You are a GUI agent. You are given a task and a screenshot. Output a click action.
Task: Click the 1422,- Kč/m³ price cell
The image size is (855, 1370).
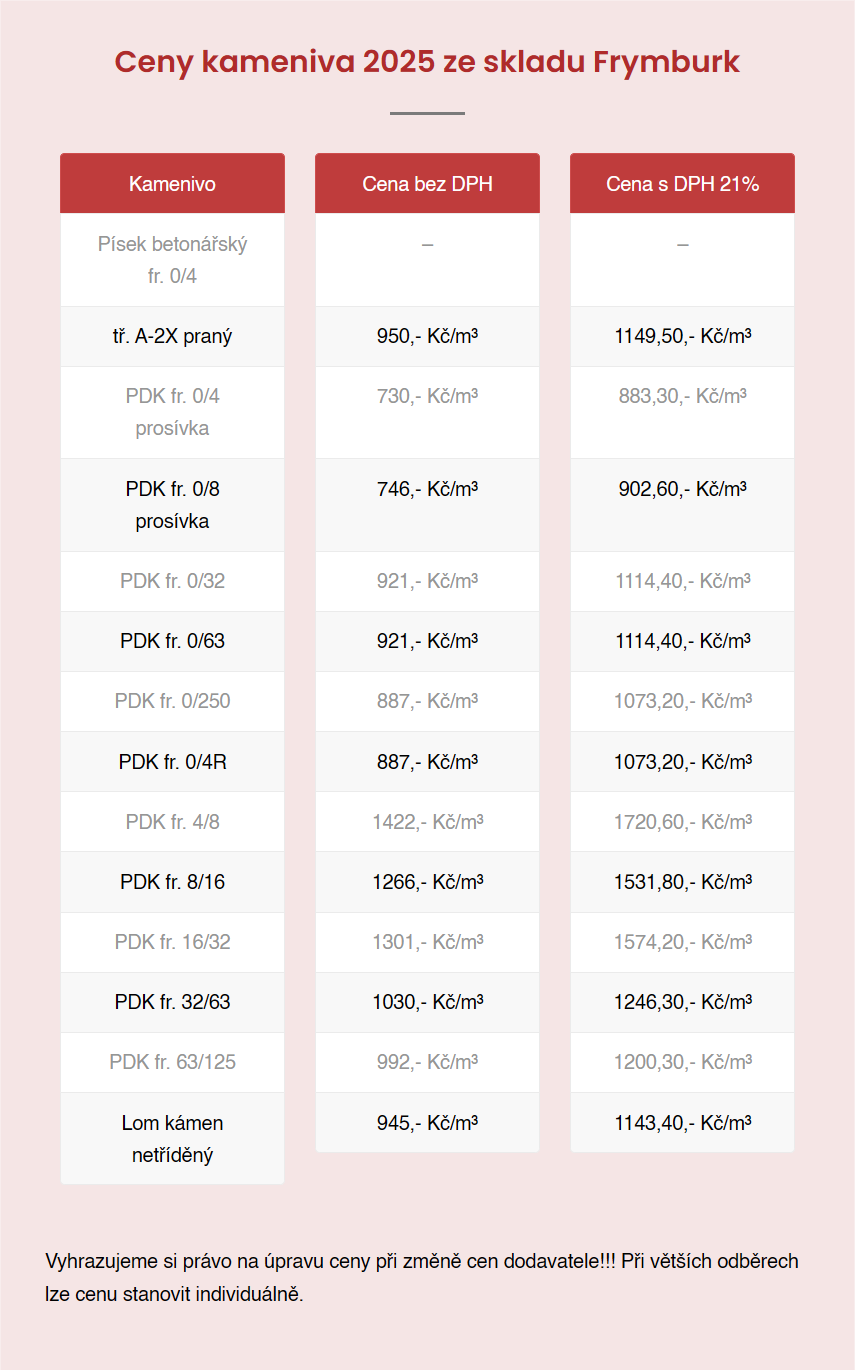click(x=427, y=822)
